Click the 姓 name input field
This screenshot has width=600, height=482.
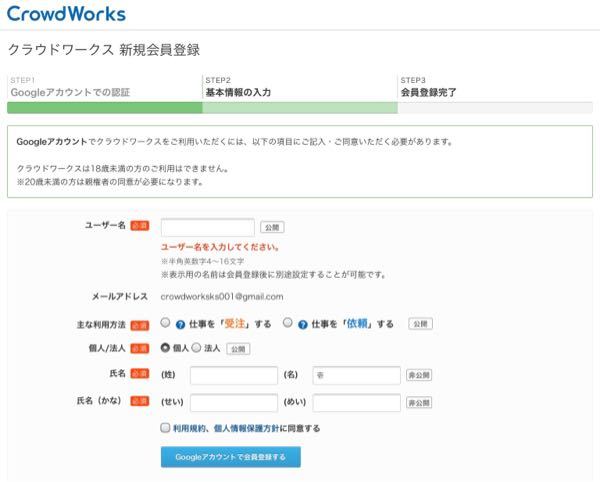click(234, 375)
